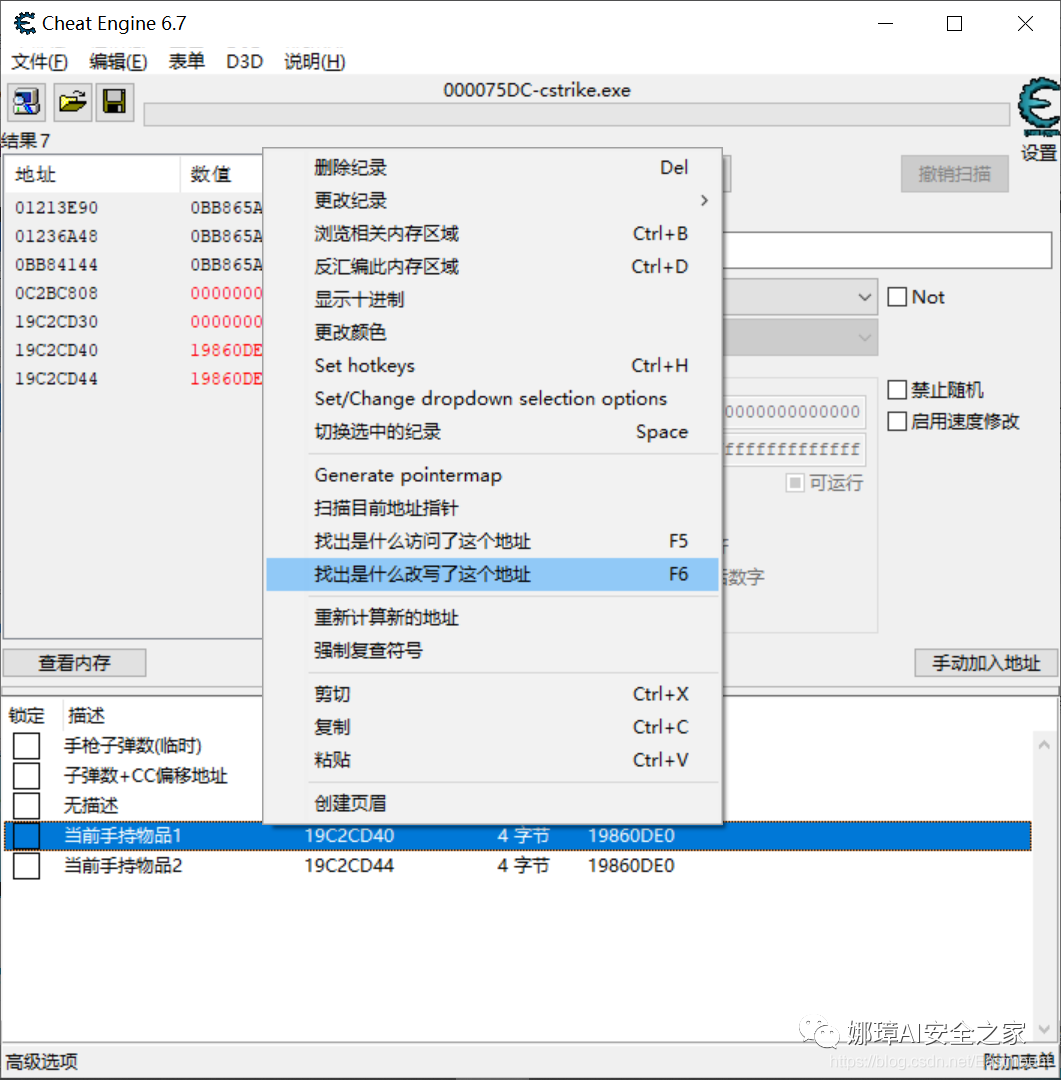Choose 重新计算新的地址 menu entry
Viewport: 1061px width, 1080px height.
click(493, 618)
